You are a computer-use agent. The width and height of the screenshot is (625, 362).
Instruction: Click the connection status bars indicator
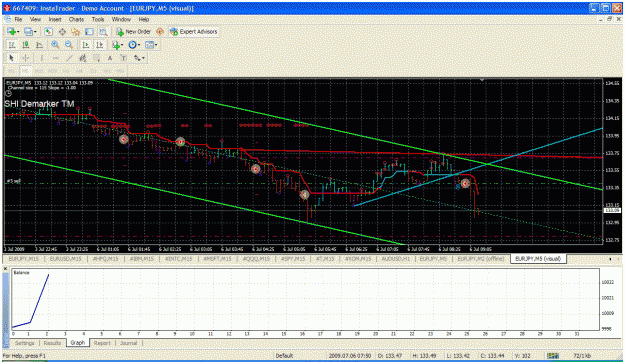click(x=552, y=356)
